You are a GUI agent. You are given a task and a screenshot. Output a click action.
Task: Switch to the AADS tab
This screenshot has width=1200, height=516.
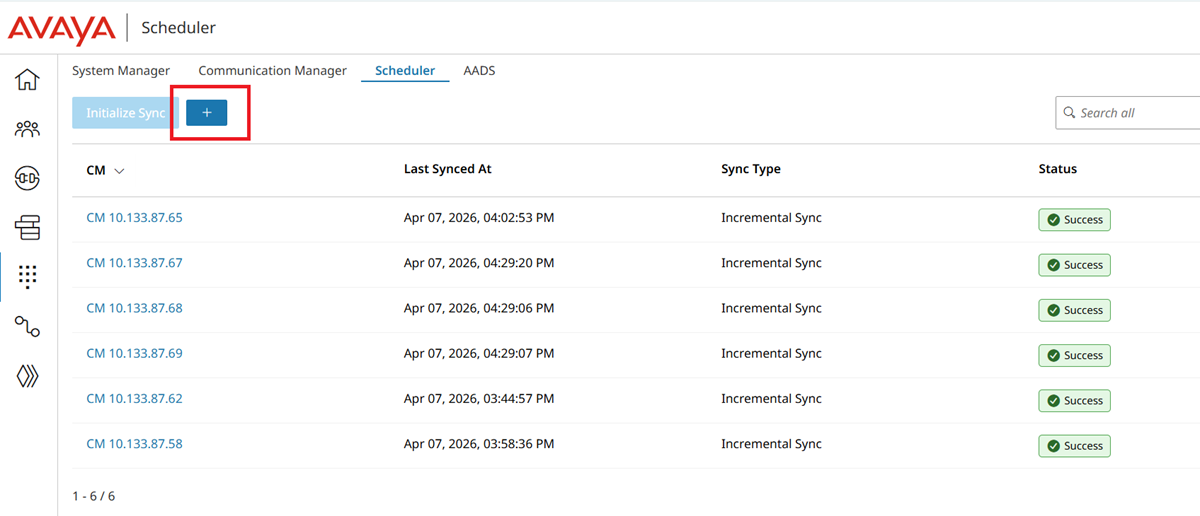point(479,71)
